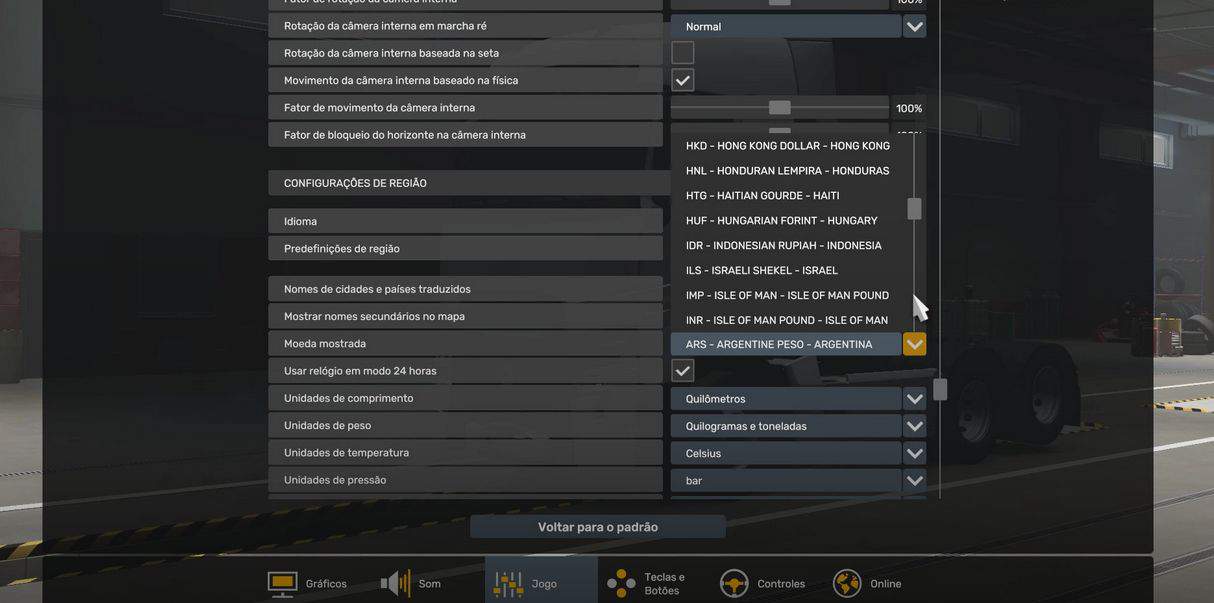1214x603 pixels.
Task: Uncheck the 24-hour clock mode checkbox
Action: pos(683,371)
